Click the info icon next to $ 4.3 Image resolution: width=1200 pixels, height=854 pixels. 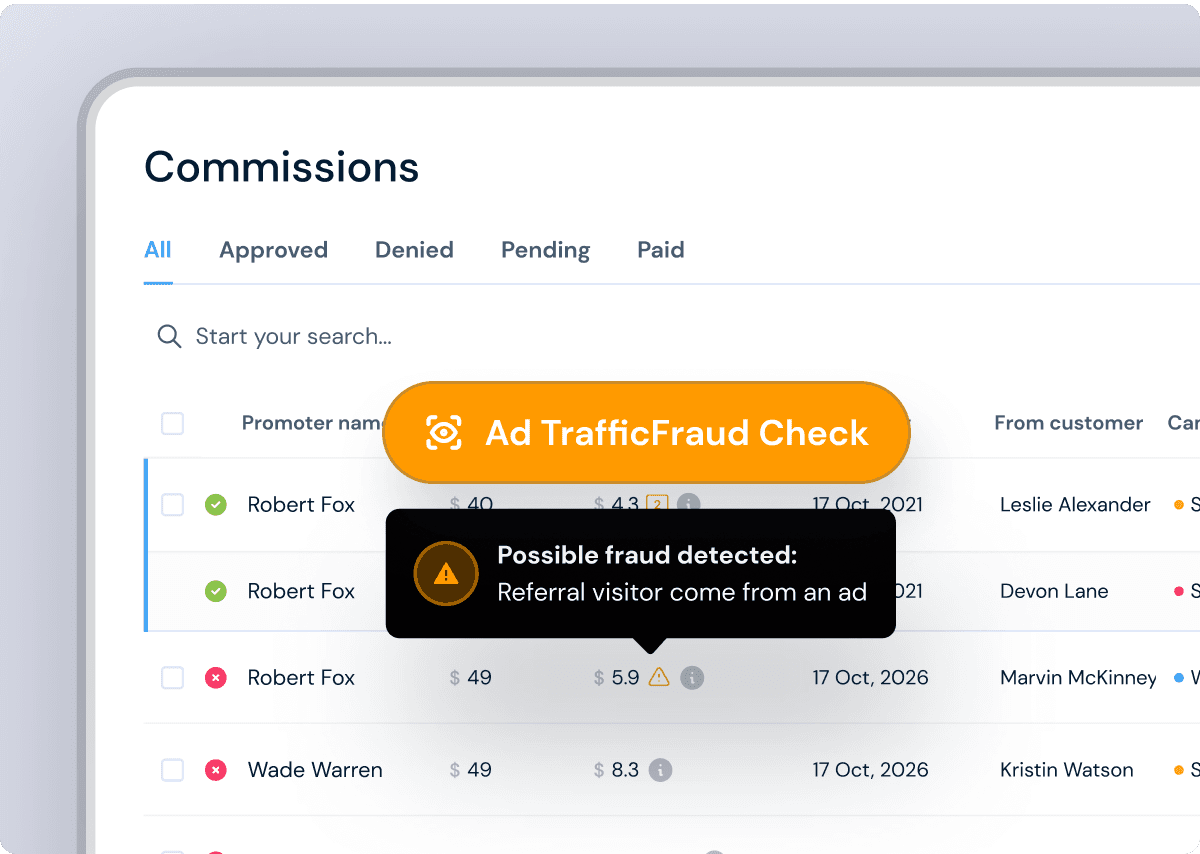(x=688, y=505)
